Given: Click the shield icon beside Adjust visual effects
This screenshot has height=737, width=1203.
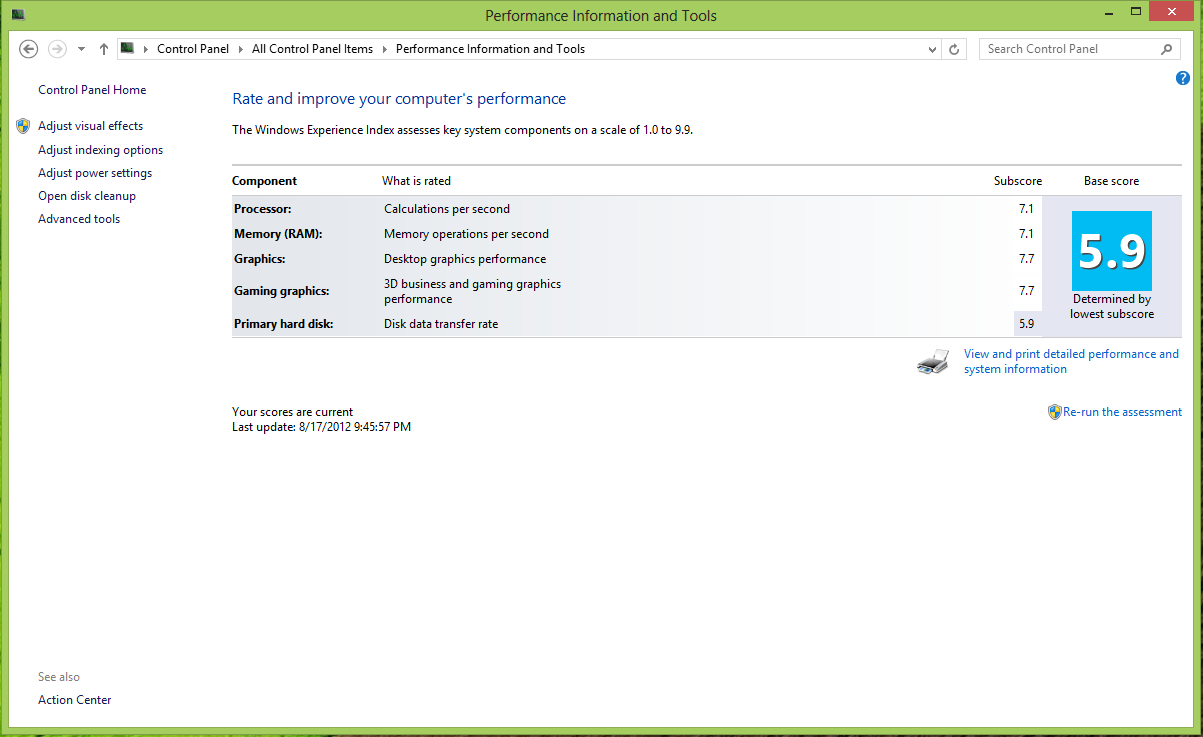Looking at the screenshot, I should pyautogui.click(x=23, y=126).
